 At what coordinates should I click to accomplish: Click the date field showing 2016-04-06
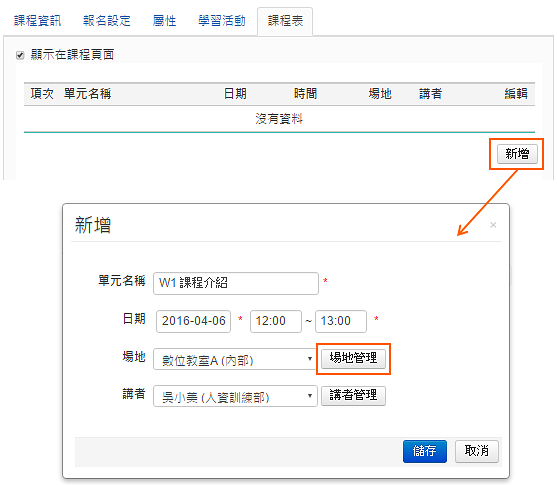point(194,321)
